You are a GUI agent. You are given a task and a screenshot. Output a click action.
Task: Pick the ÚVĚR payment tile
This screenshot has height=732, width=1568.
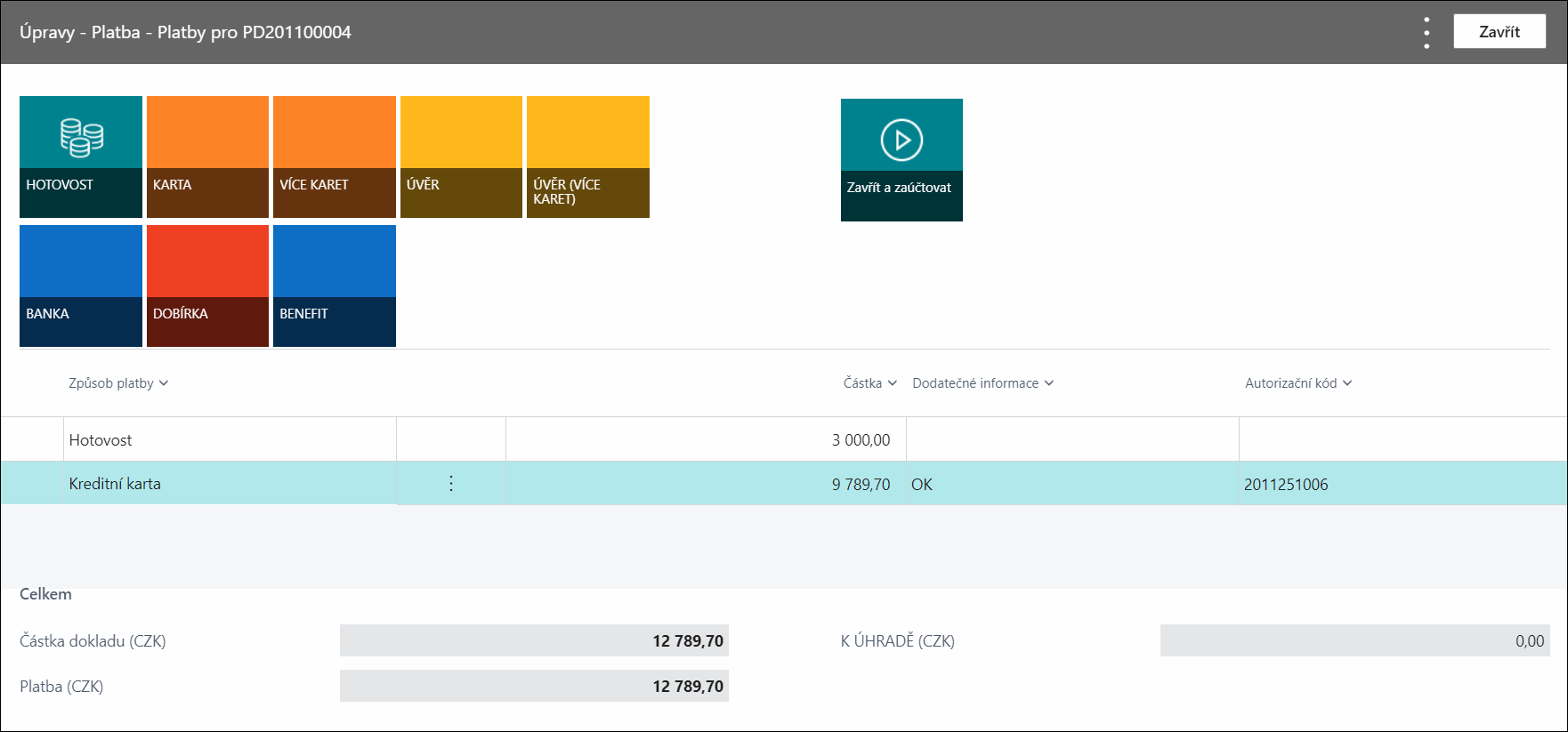(461, 157)
